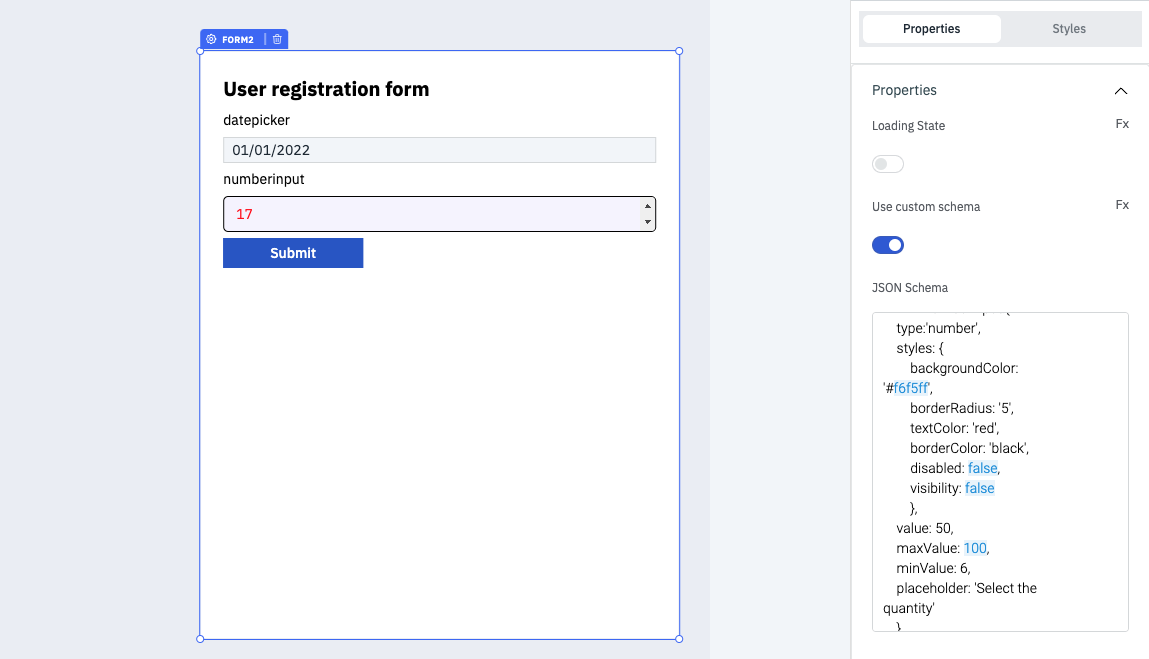Click the visibility false value in JSON Schema

[980, 488]
